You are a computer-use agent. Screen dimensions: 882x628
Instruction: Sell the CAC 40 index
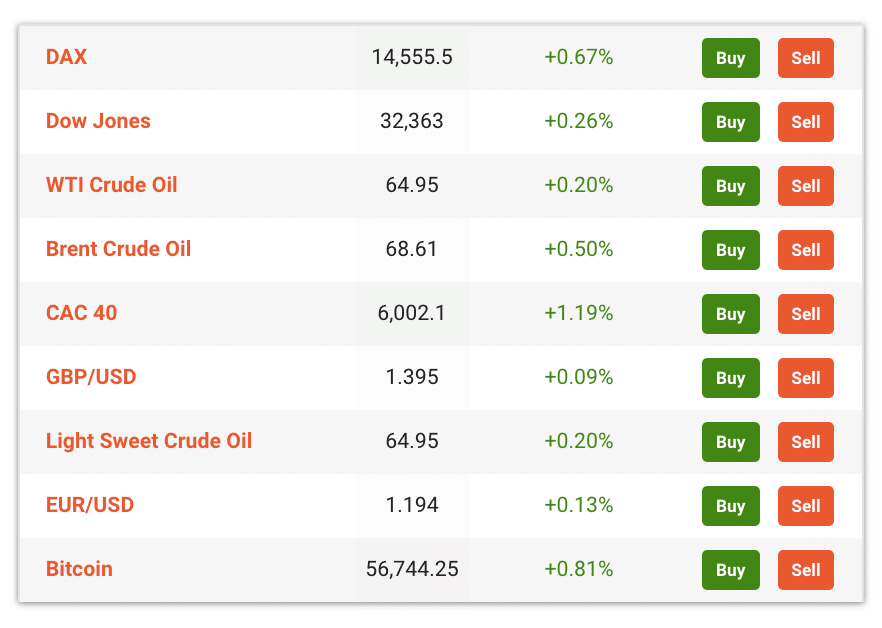click(806, 314)
